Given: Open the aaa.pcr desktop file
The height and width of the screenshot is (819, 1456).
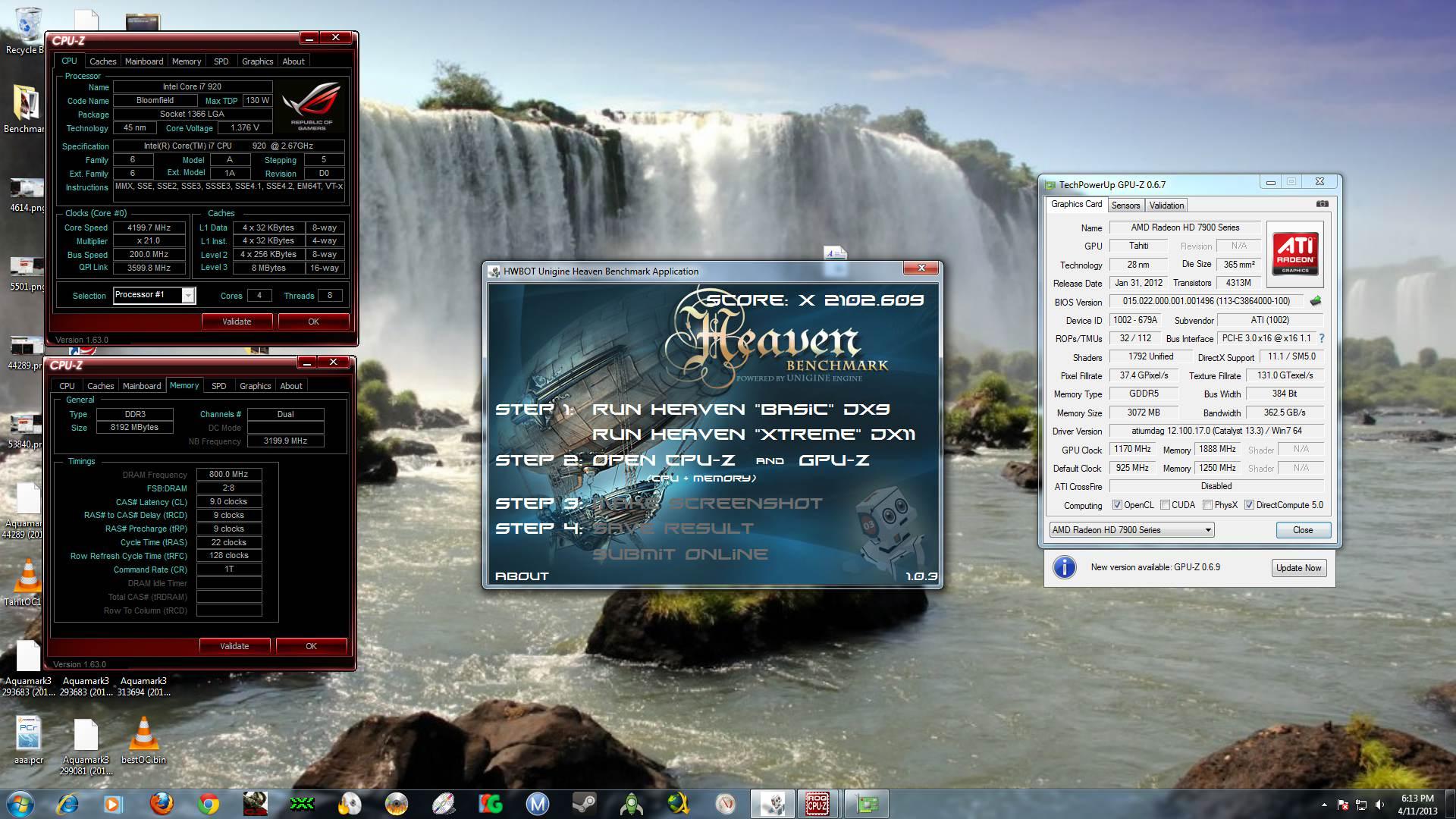Looking at the screenshot, I should [29, 739].
